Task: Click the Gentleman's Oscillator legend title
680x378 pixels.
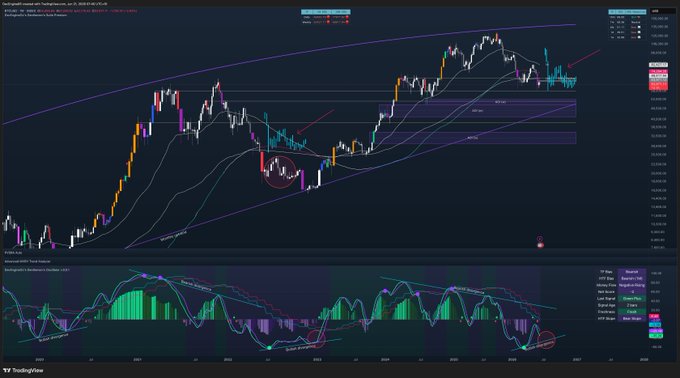Action: point(37,270)
